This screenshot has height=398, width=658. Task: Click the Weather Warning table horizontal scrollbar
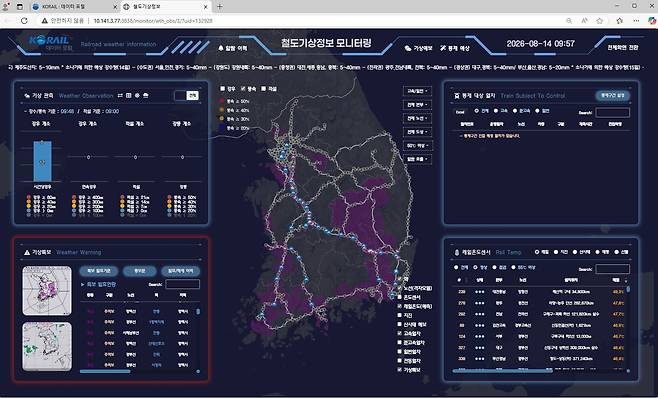tap(105, 372)
